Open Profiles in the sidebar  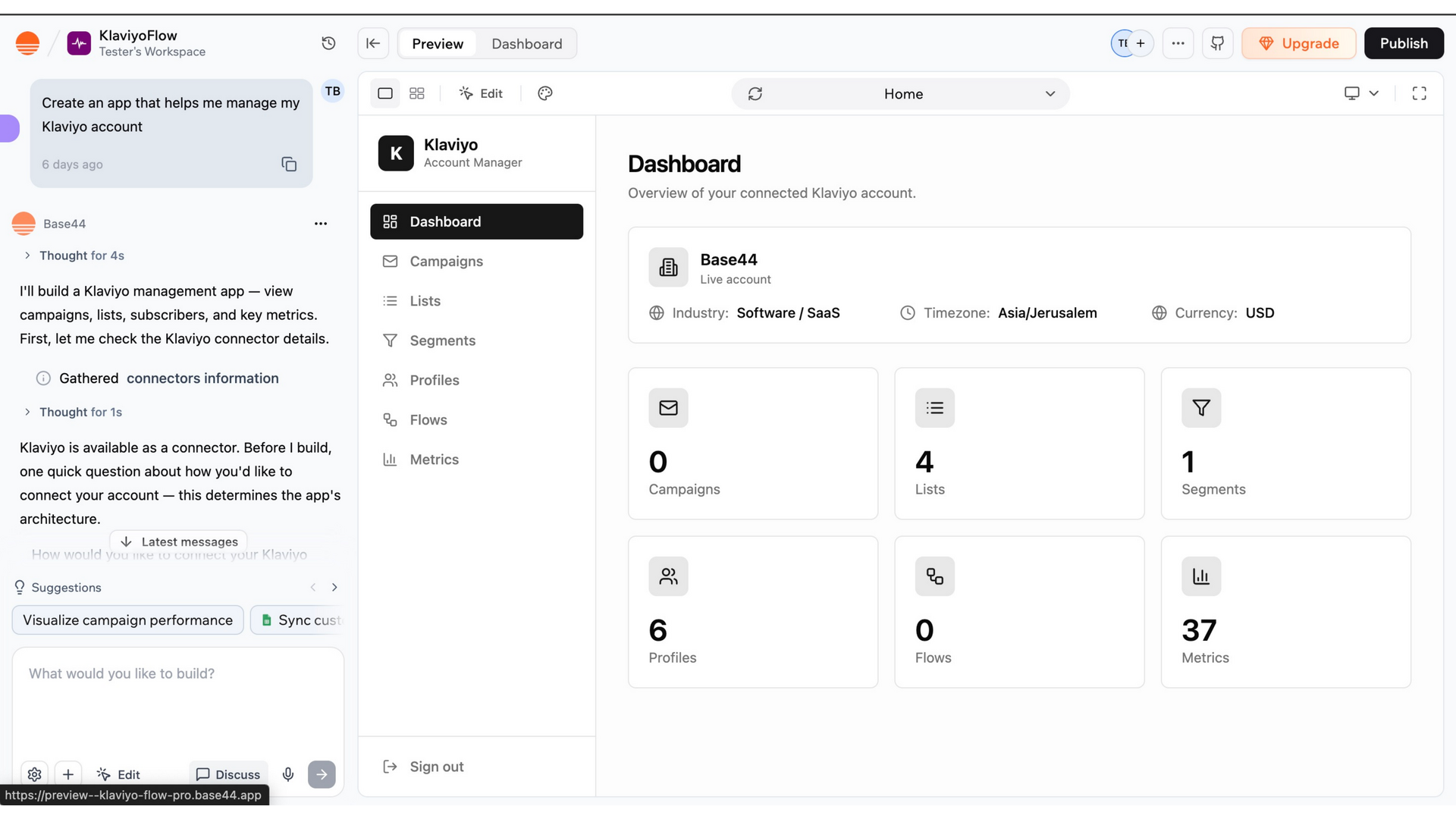point(476,380)
